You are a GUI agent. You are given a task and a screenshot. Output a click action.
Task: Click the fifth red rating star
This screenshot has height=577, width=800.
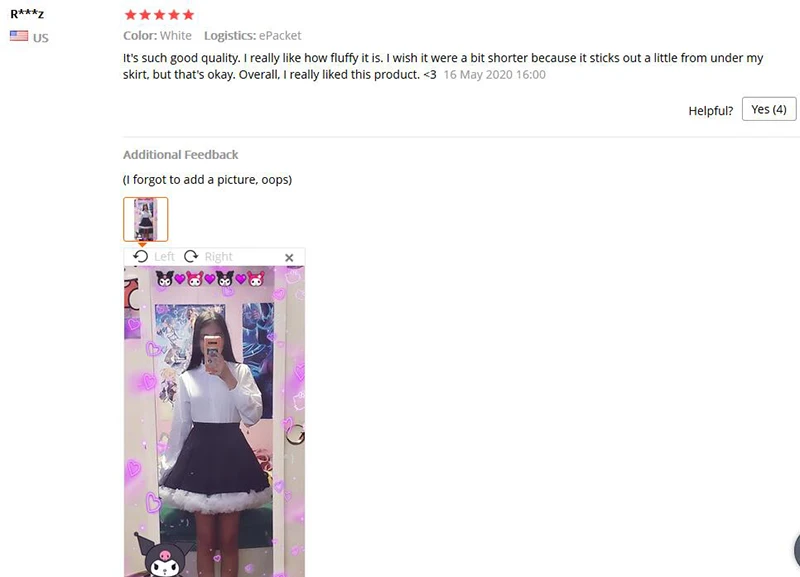pos(188,15)
